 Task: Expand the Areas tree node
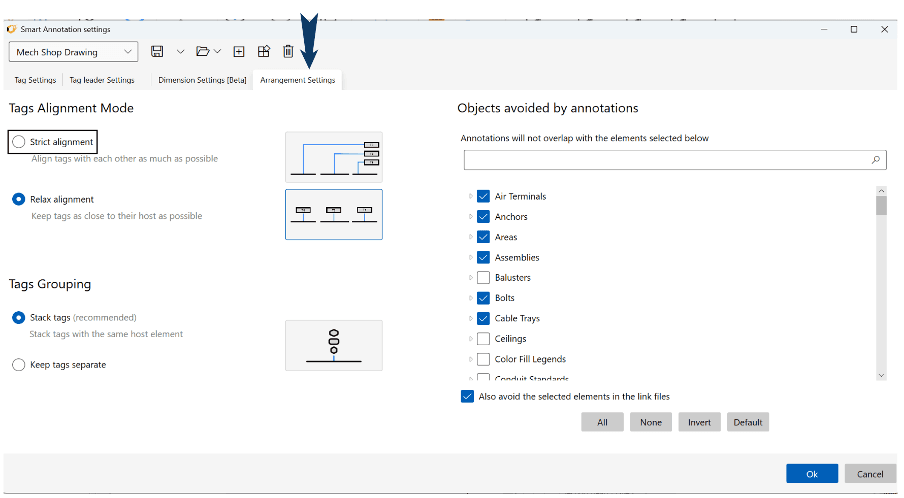[x=470, y=237]
